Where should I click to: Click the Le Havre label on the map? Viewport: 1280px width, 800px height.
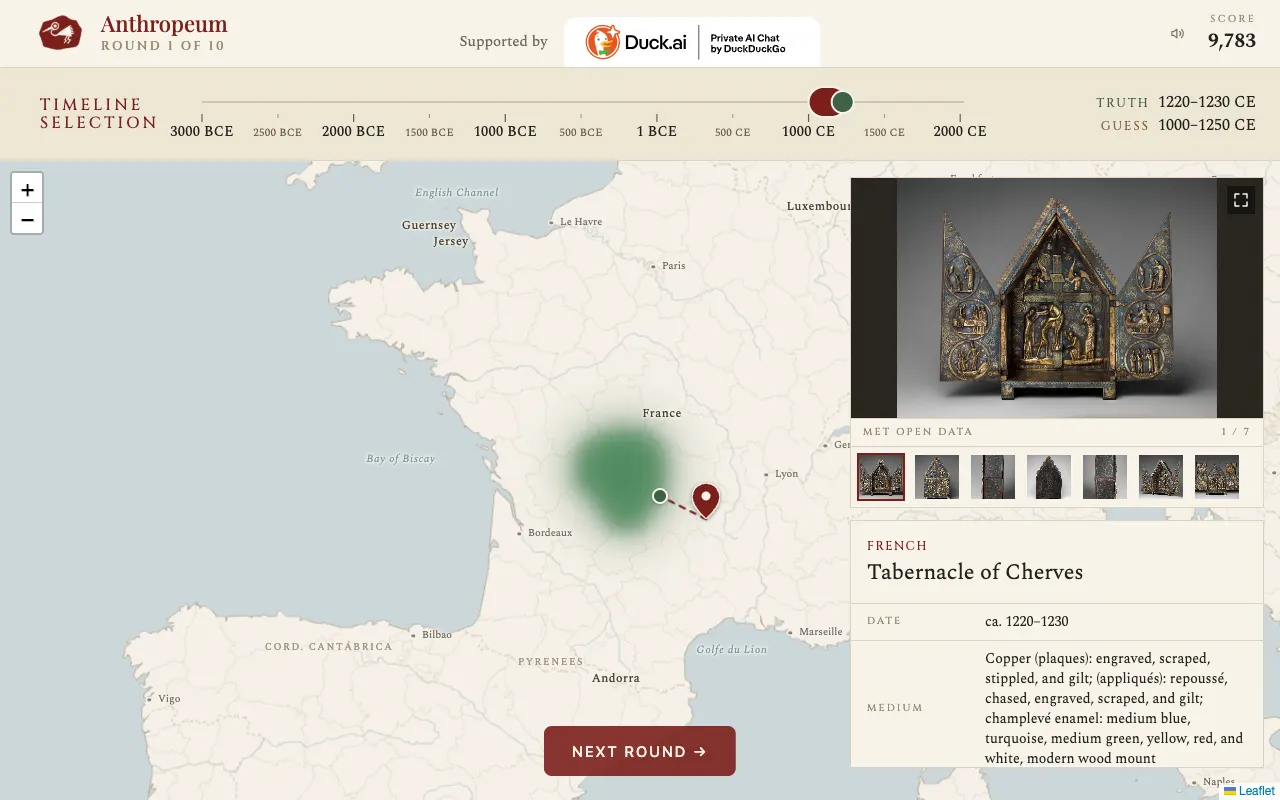point(581,222)
